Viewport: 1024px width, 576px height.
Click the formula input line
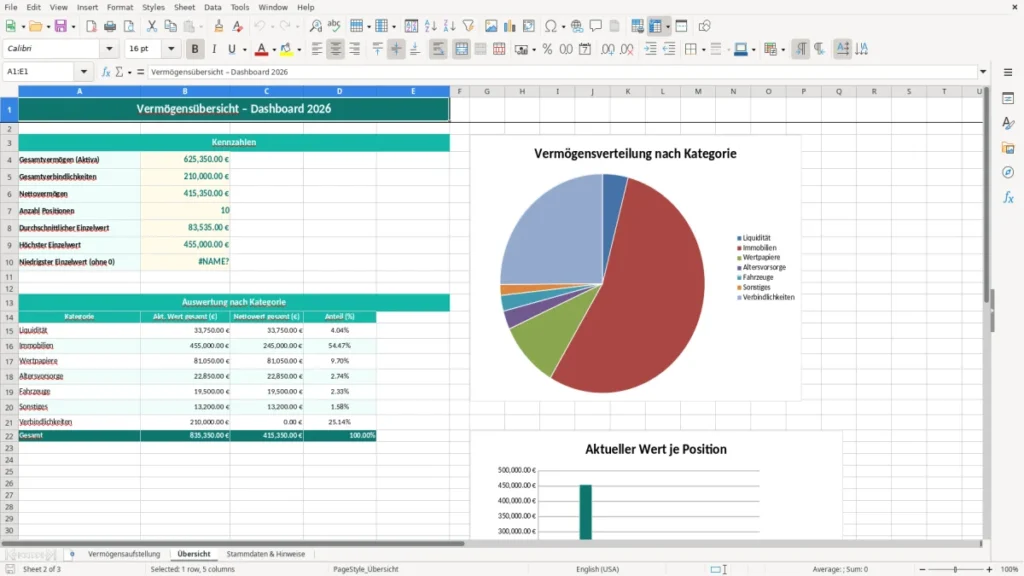click(x=562, y=72)
